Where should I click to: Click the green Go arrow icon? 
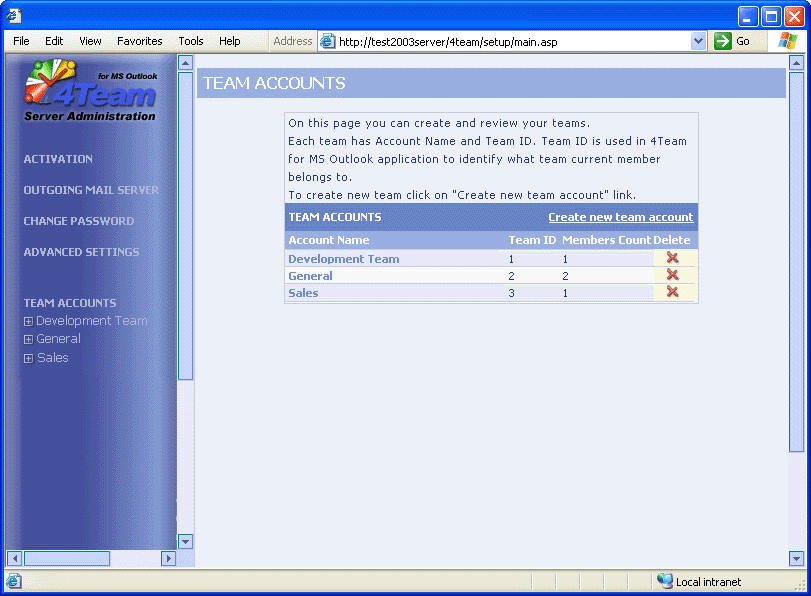click(723, 41)
